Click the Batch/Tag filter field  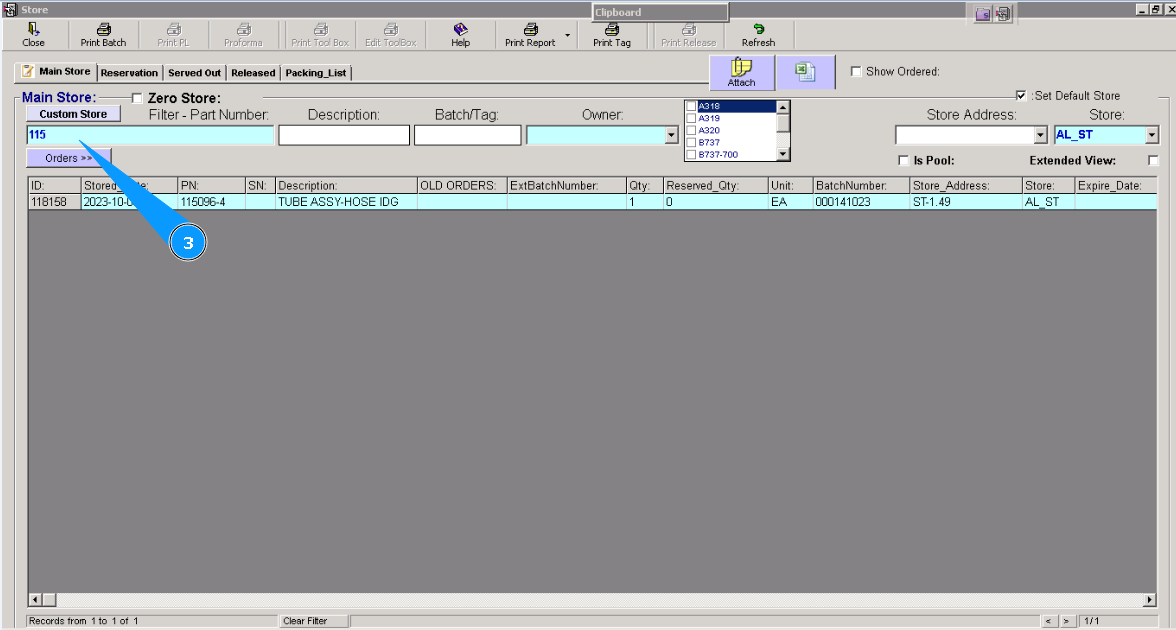coord(467,135)
